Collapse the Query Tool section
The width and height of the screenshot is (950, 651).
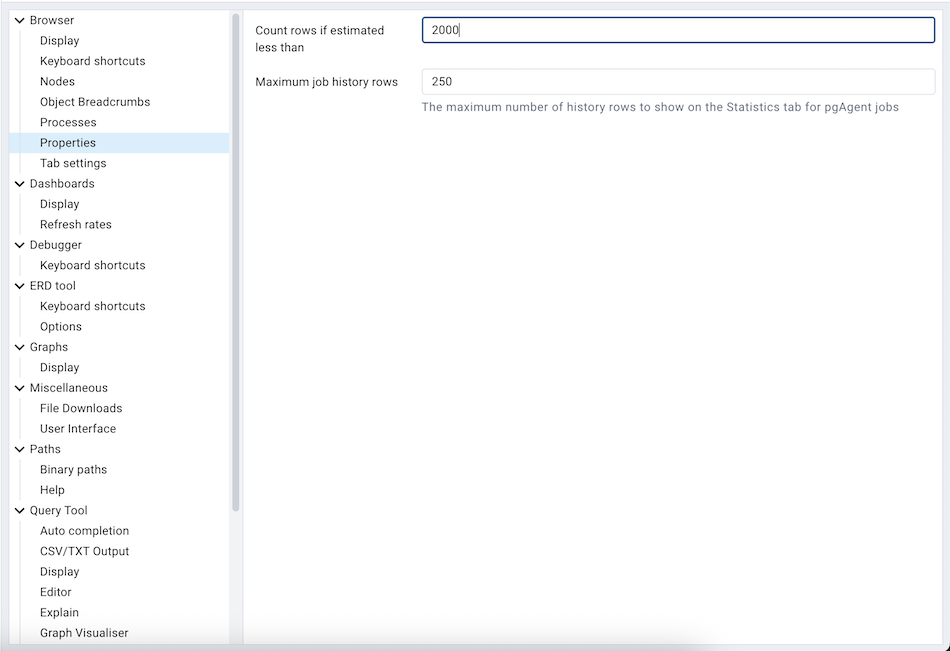click(18, 509)
